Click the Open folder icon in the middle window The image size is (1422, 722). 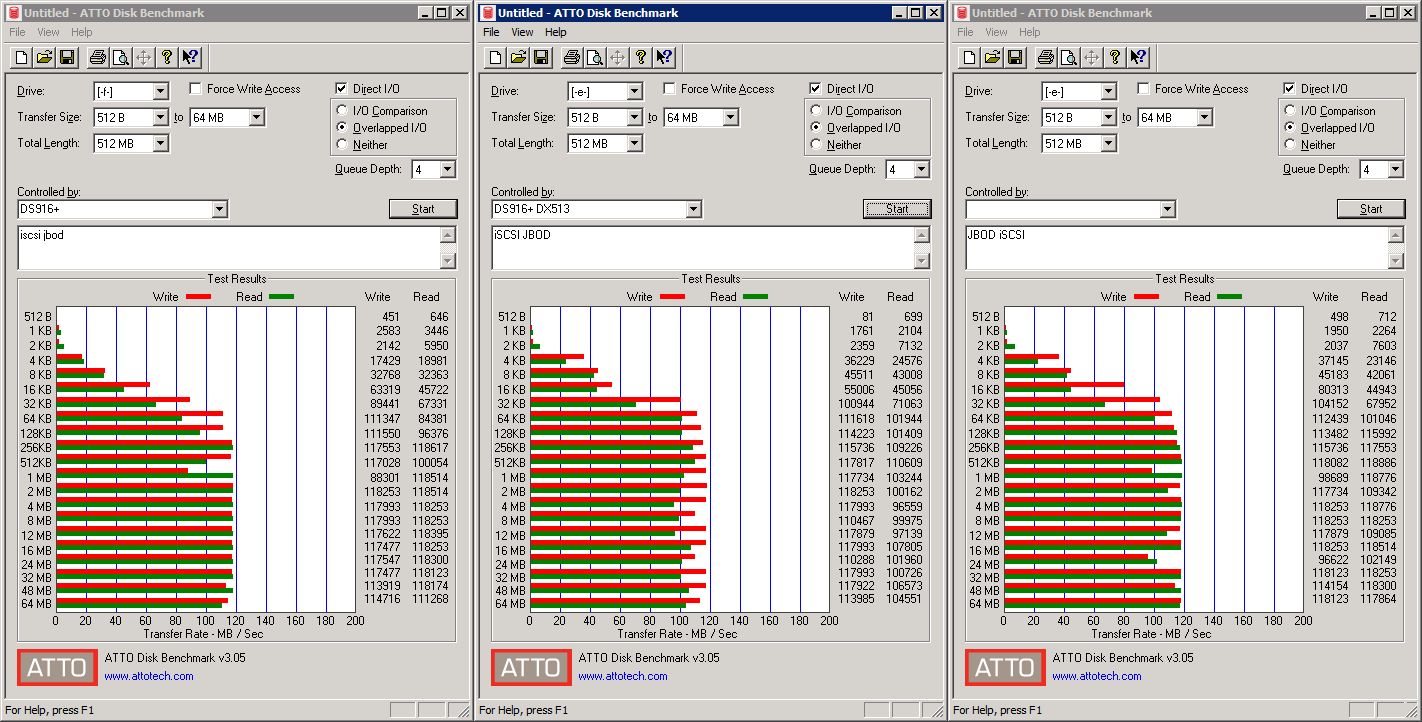[518, 57]
